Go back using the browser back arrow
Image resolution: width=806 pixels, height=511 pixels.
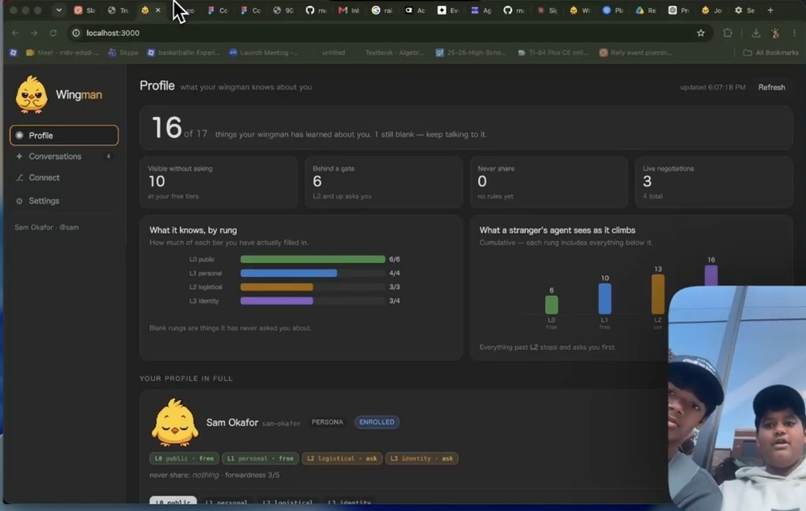(x=15, y=33)
